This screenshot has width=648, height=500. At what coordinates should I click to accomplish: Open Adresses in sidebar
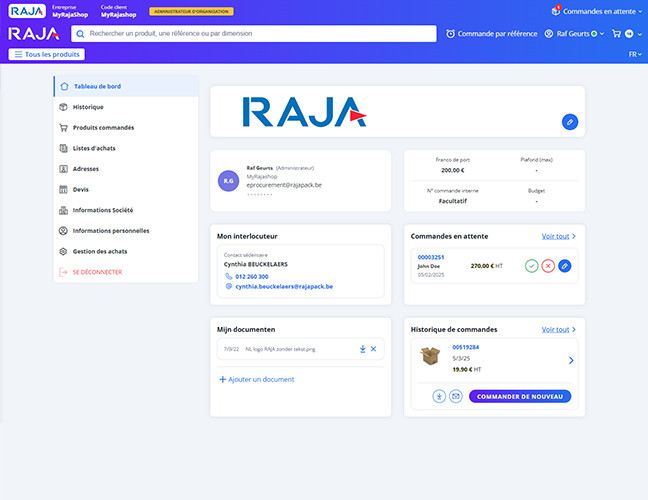(x=126, y=169)
